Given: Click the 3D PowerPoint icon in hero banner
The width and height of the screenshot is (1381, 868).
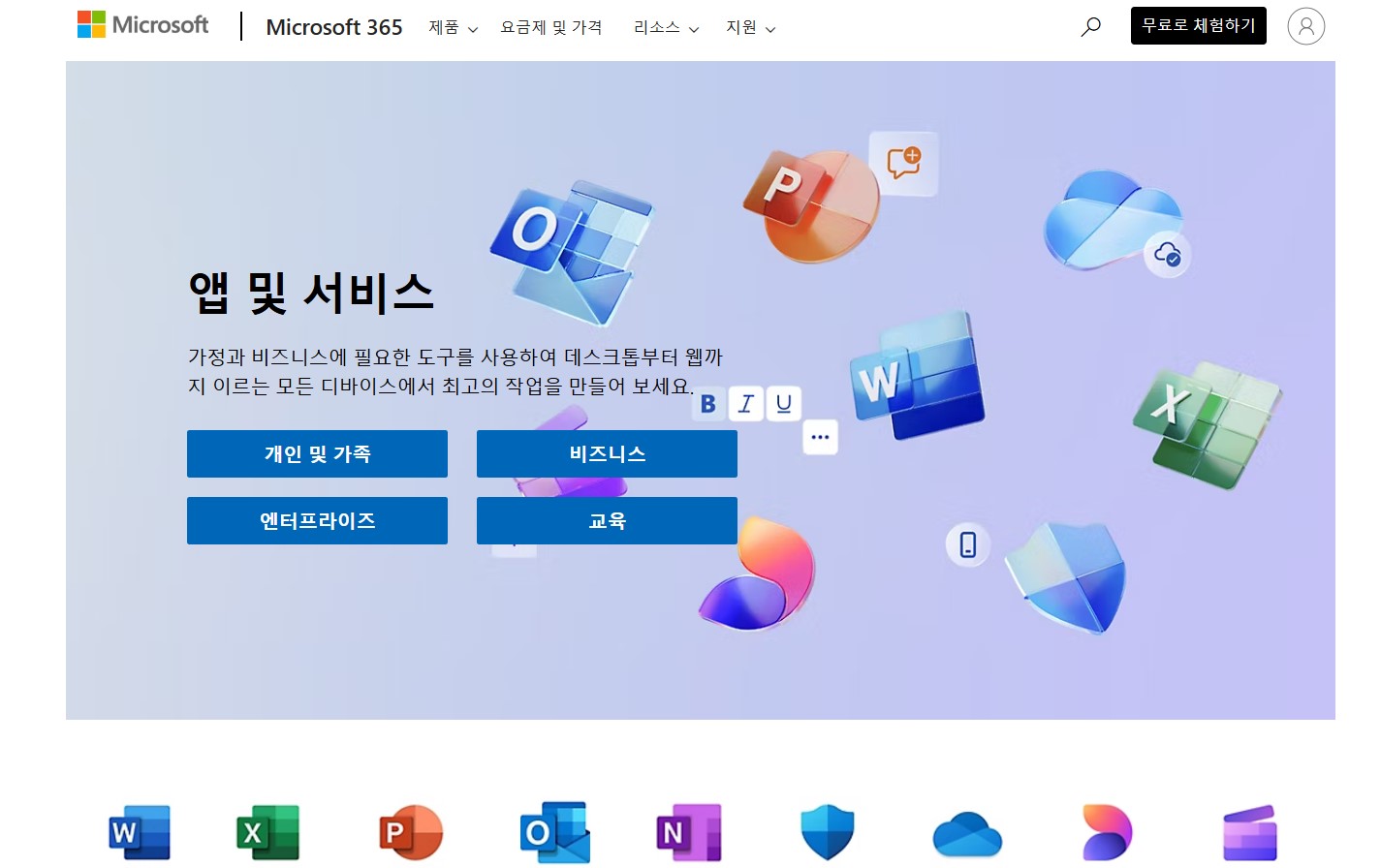Looking at the screenshot, I should pos(812,204).
